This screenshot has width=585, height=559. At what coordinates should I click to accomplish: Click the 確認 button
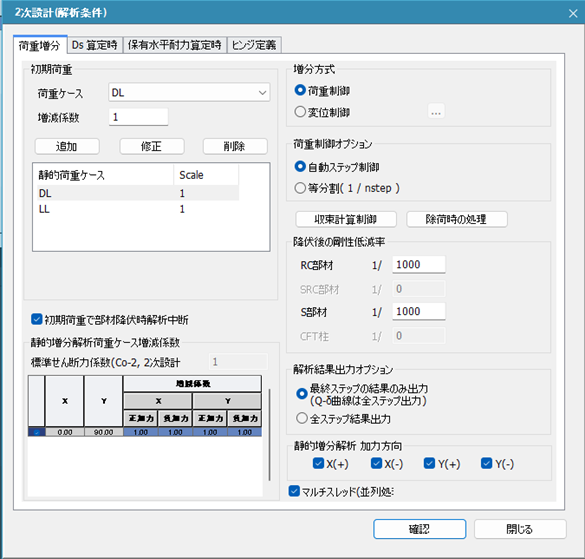click(419, 529)
